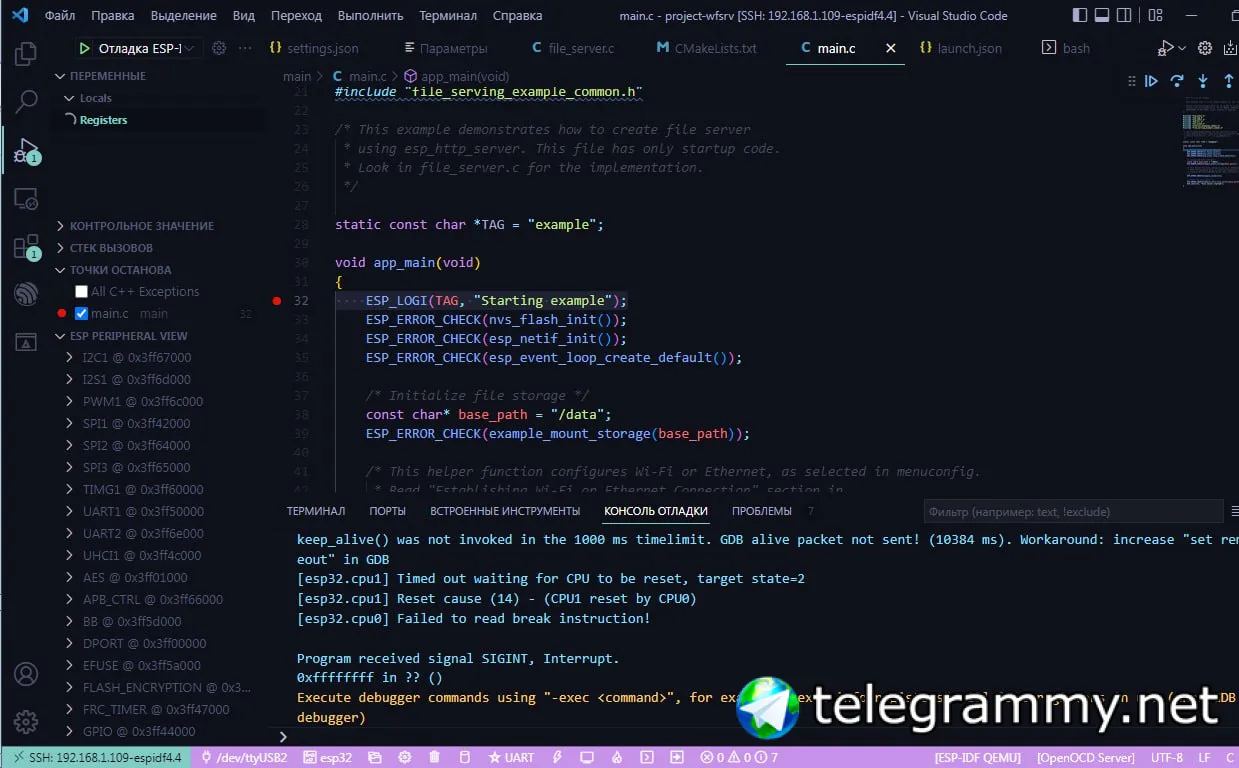Remove the red breakpoint dot at line 32
1239x768 pixels.
coord(277,300)
